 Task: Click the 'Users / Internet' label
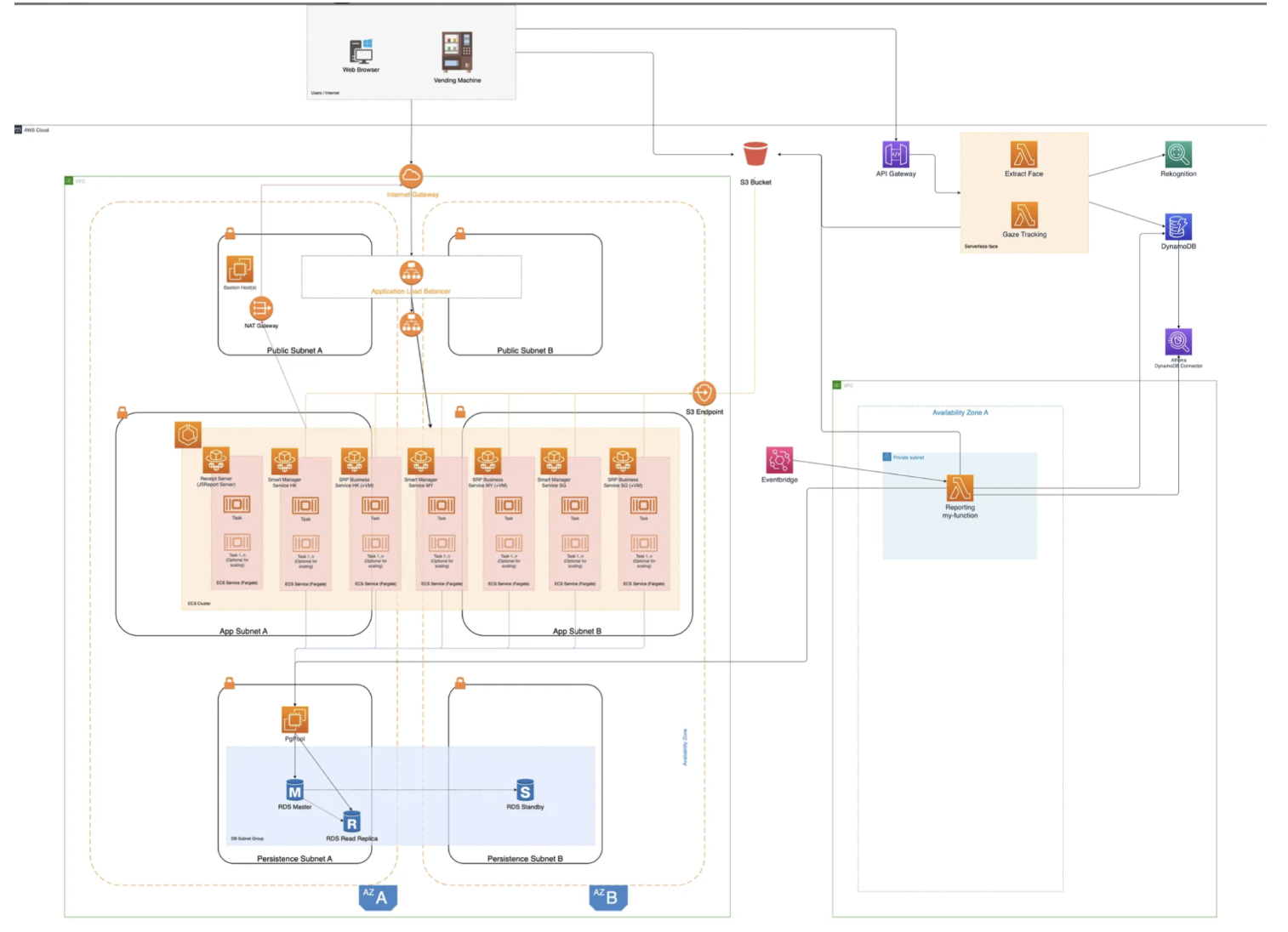coord(325,93)
